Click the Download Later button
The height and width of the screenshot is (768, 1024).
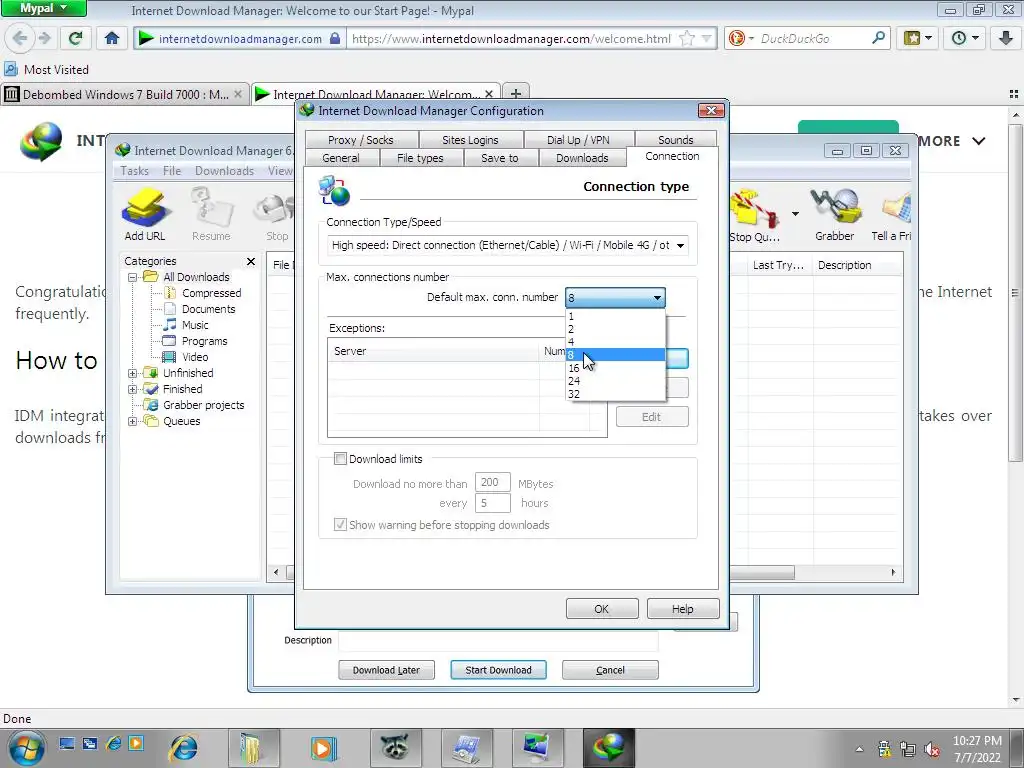(x=386, y=670)
